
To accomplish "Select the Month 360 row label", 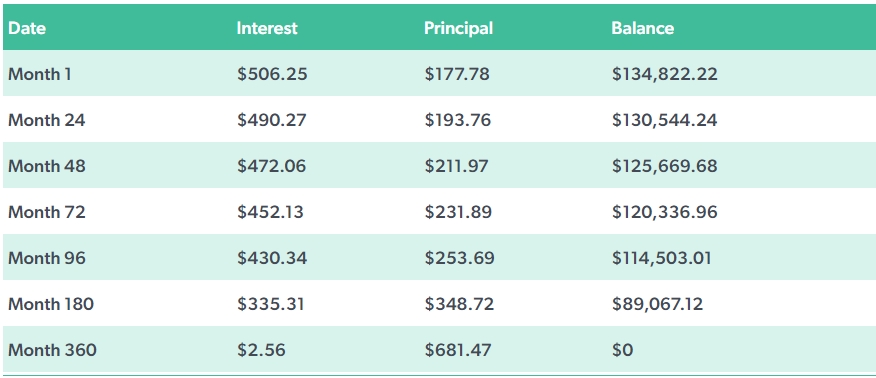I will tap(52, 350).
